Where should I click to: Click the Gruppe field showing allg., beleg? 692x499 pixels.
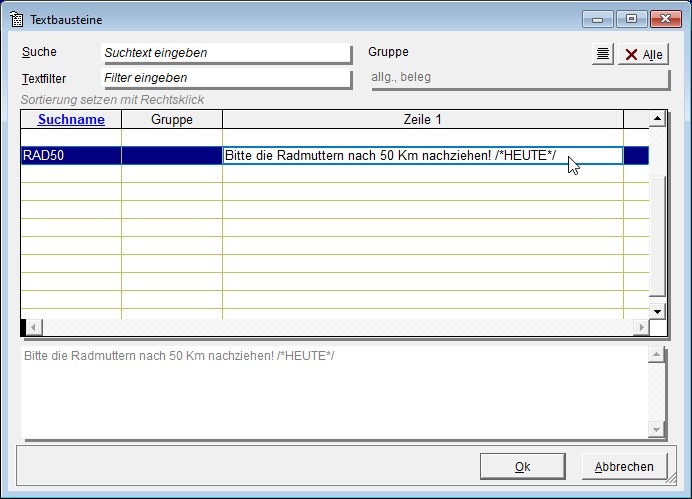point(520,78)
